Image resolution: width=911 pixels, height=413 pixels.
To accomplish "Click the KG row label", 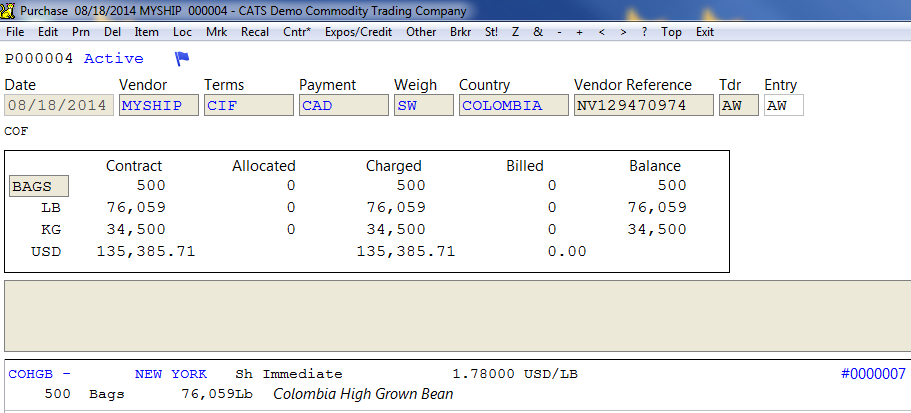I will [51, 229].
